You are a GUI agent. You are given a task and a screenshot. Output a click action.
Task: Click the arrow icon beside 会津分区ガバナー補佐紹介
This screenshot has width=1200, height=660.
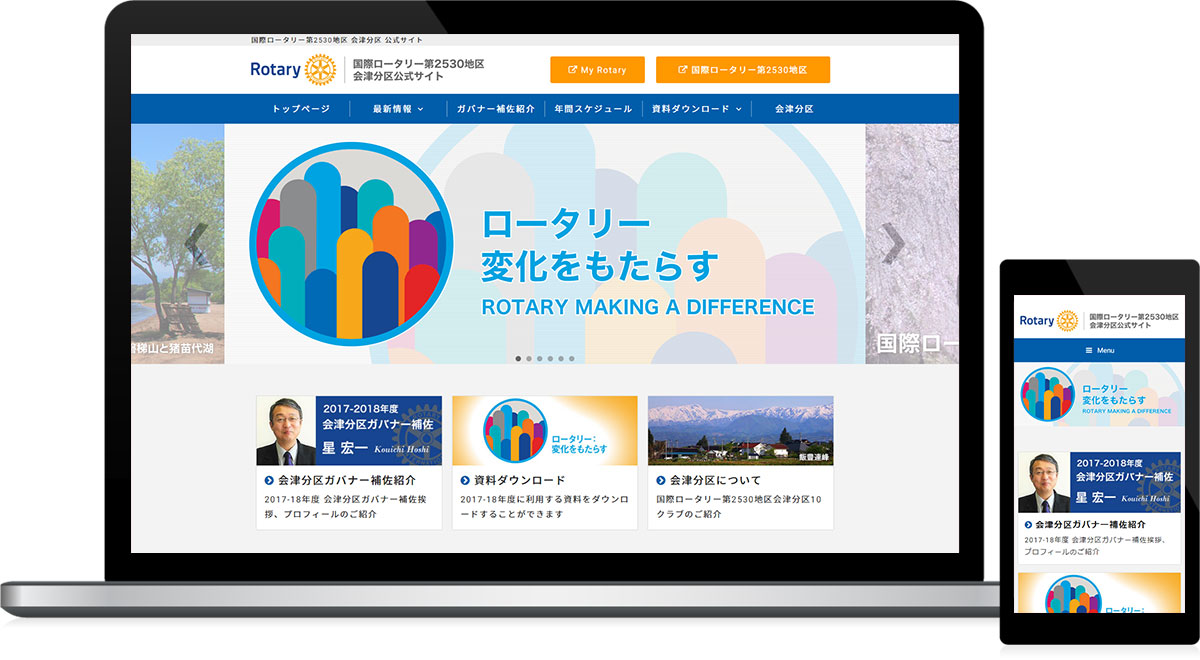click(268, 479)
